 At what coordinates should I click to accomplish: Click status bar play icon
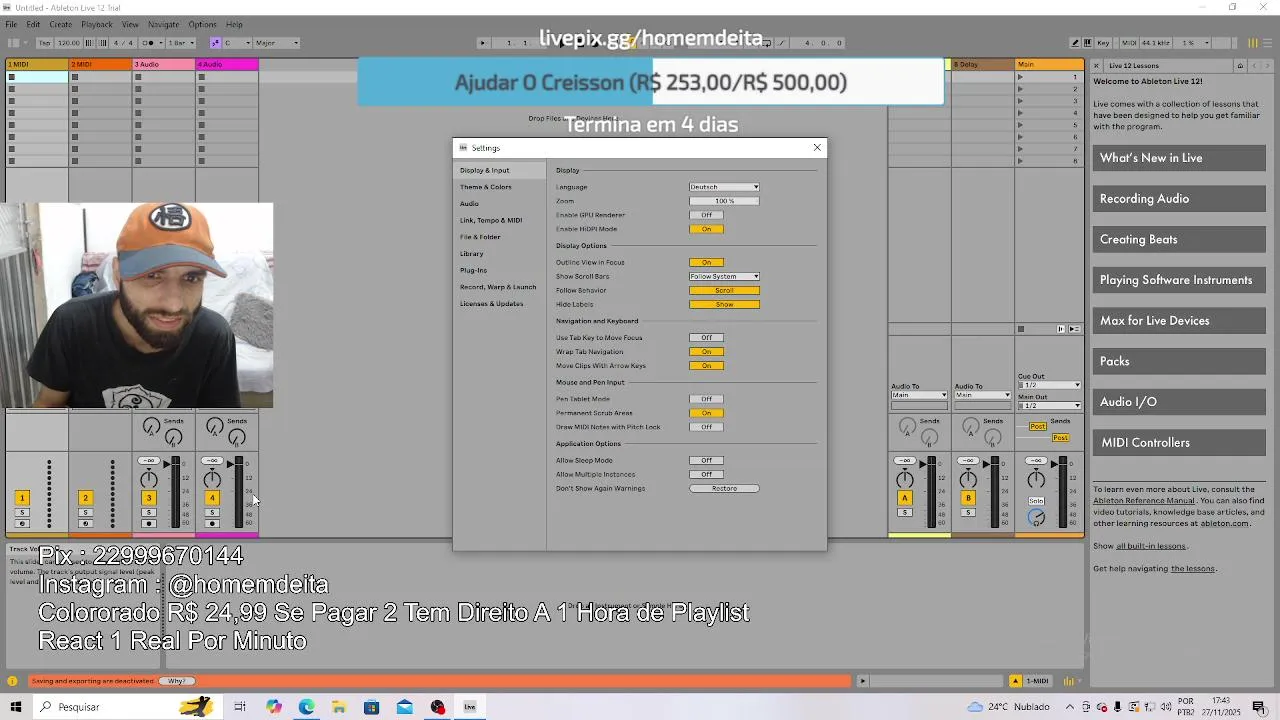click(x=863, y=681)
